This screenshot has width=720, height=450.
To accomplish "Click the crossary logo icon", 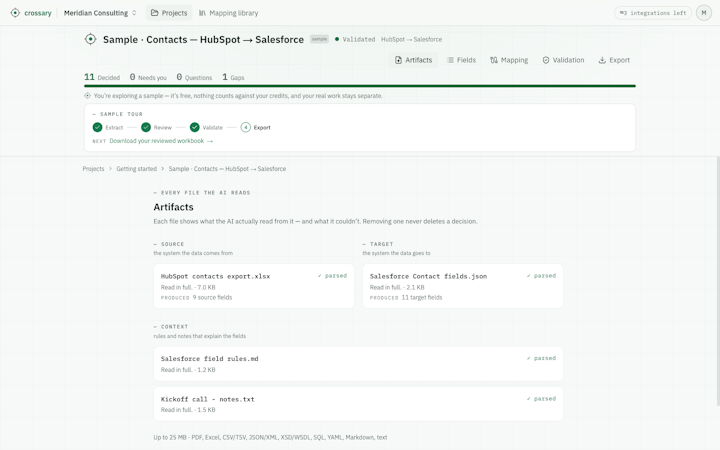I will coord(15,13).
